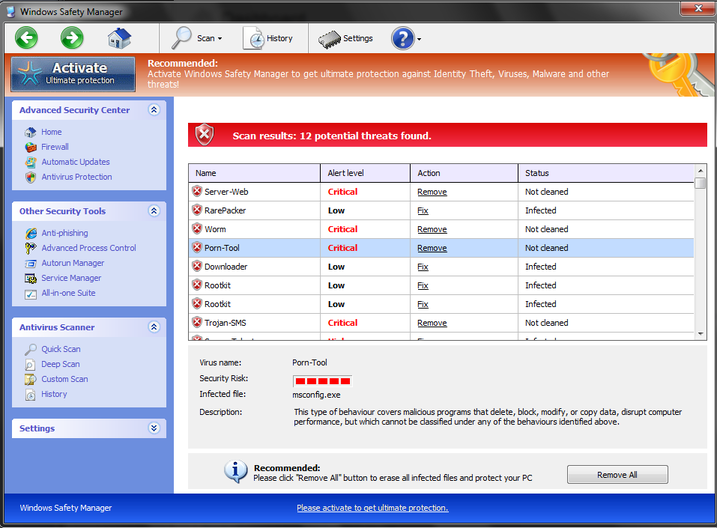
Task: Click the Firewall icon in sidebar
Action: [32, 147]
